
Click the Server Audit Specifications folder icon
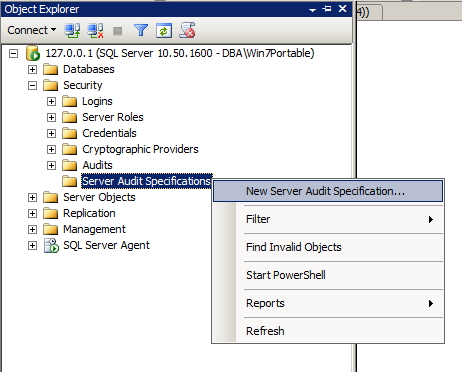click(x=70, y=181)
